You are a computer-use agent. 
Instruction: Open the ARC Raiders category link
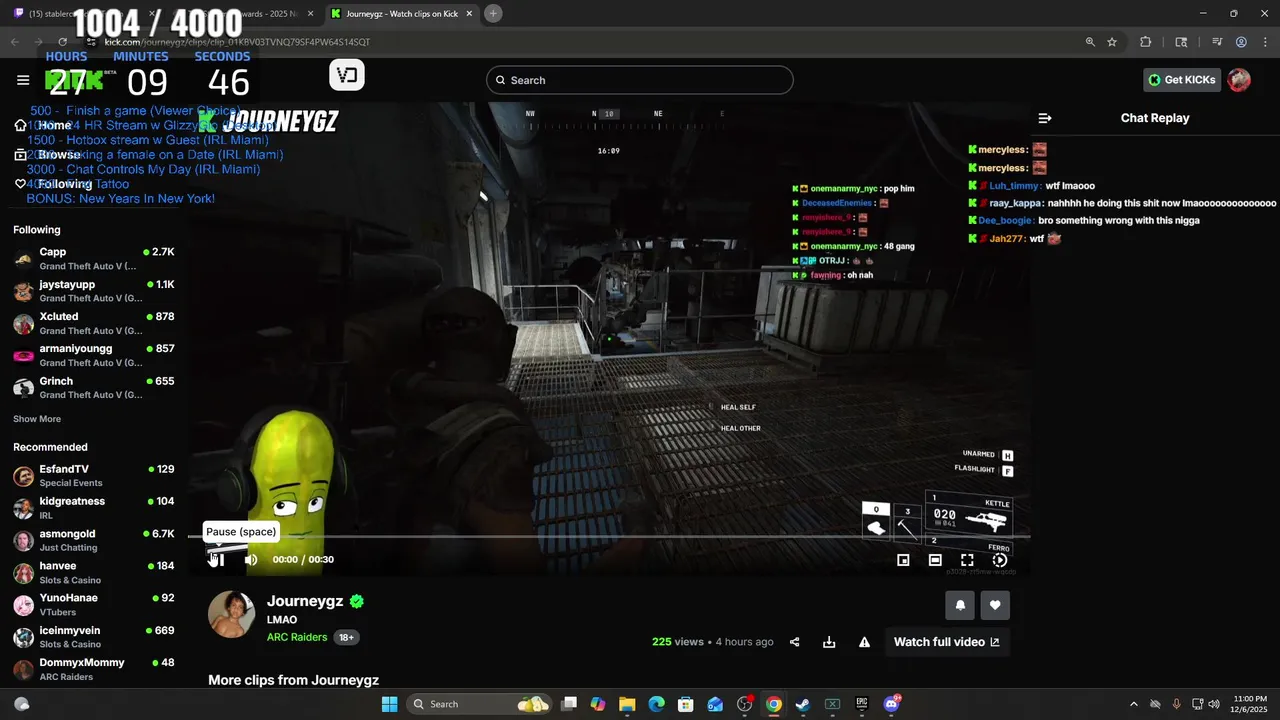point(297,637)
